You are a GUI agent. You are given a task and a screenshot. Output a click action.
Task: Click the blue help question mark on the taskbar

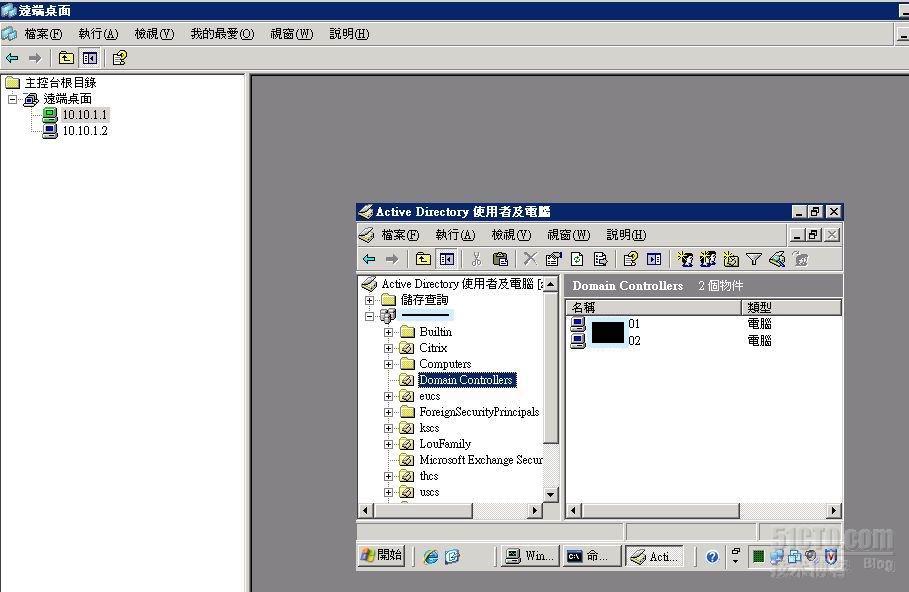point(712,557)
